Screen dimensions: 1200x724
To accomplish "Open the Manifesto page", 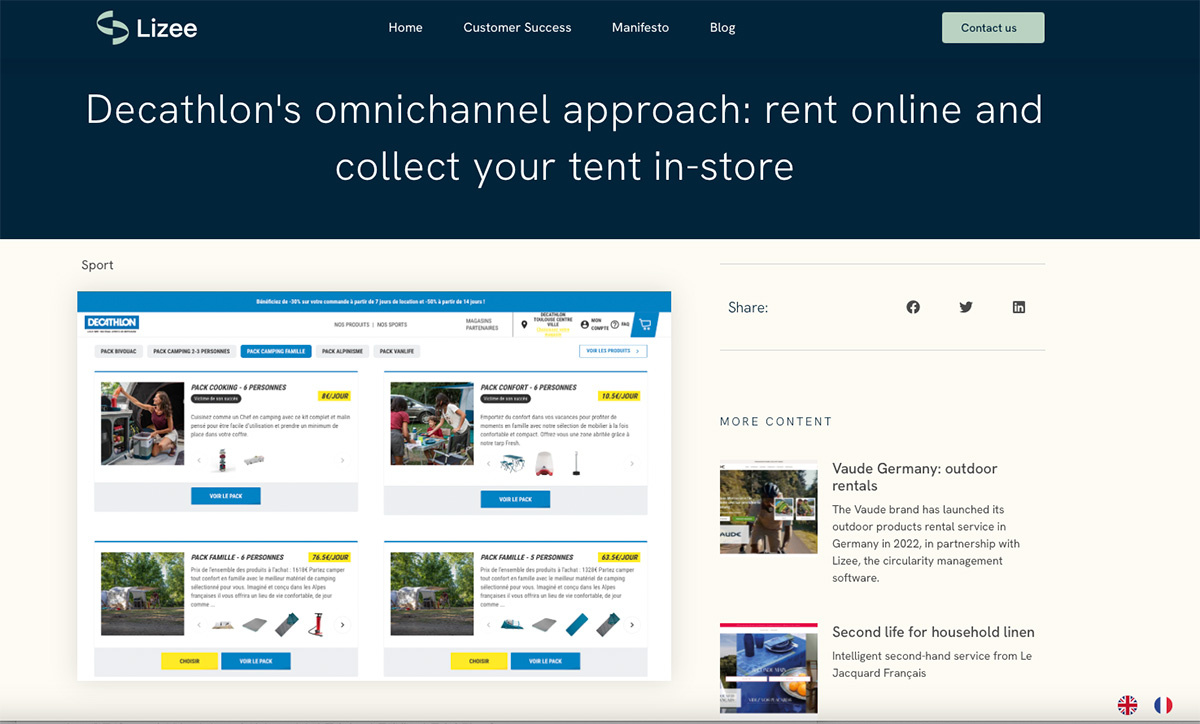I will 640,28.
